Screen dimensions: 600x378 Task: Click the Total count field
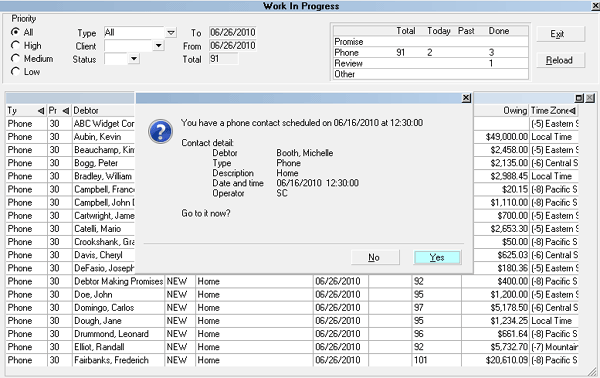pos(223,59)
